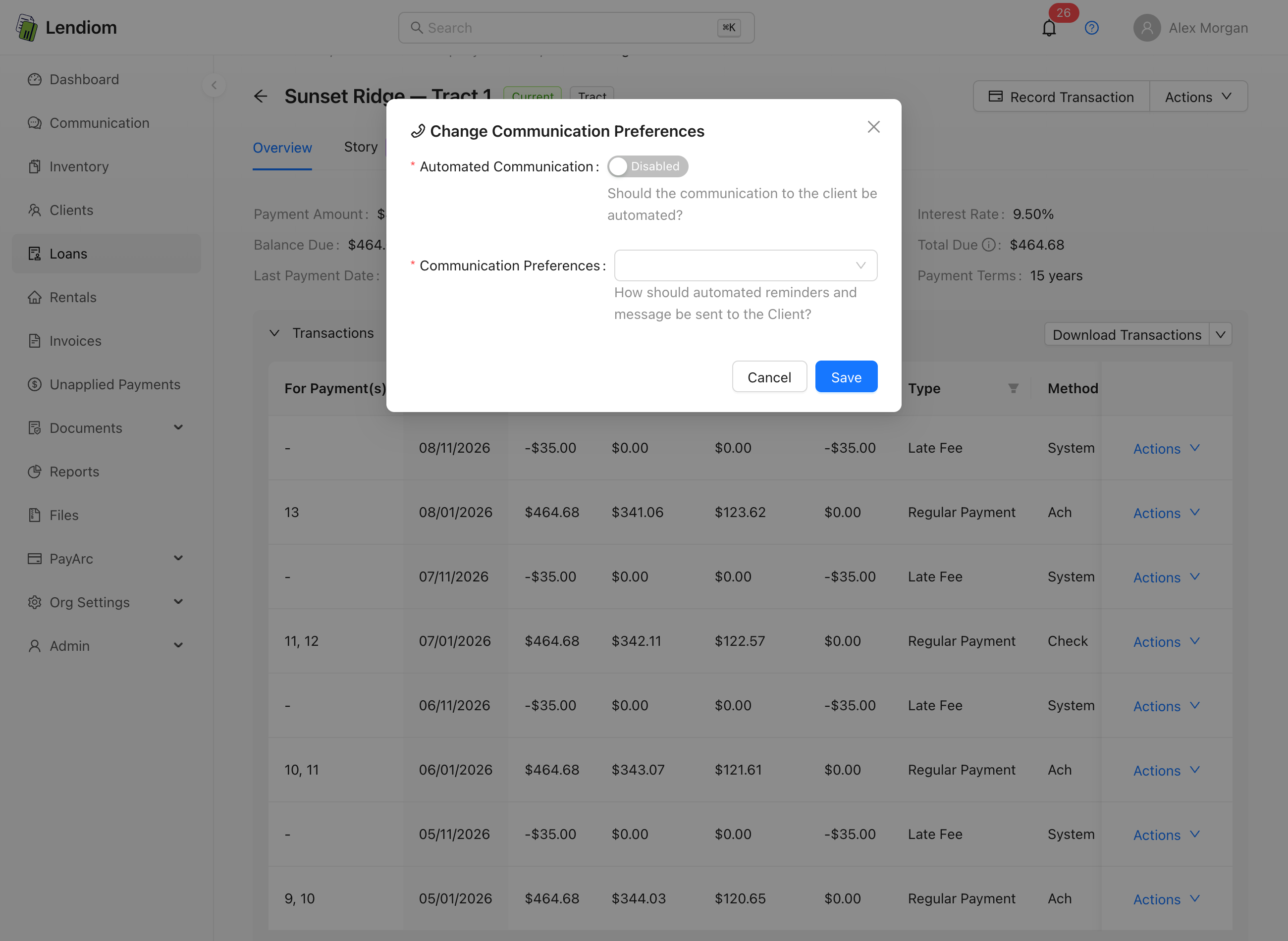This screenshot has width=1288, height=941.
Task: Go back using the left arrow icon
Action: pos(261,96)
